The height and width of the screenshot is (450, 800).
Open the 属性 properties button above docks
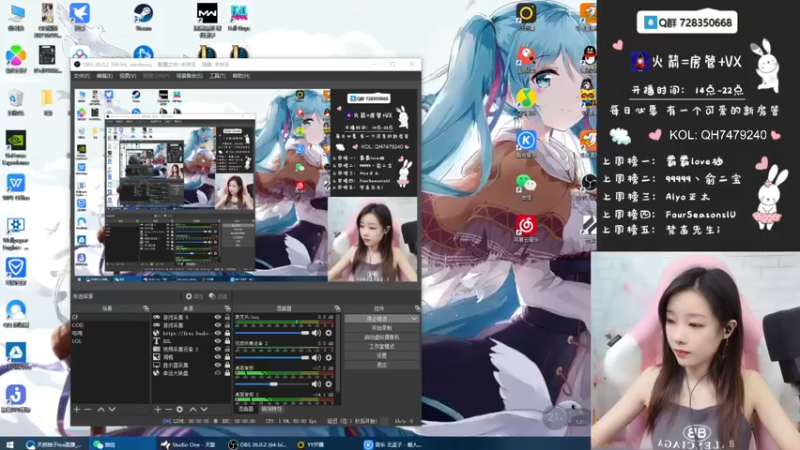pyautogui.click(x=194, y=296)
